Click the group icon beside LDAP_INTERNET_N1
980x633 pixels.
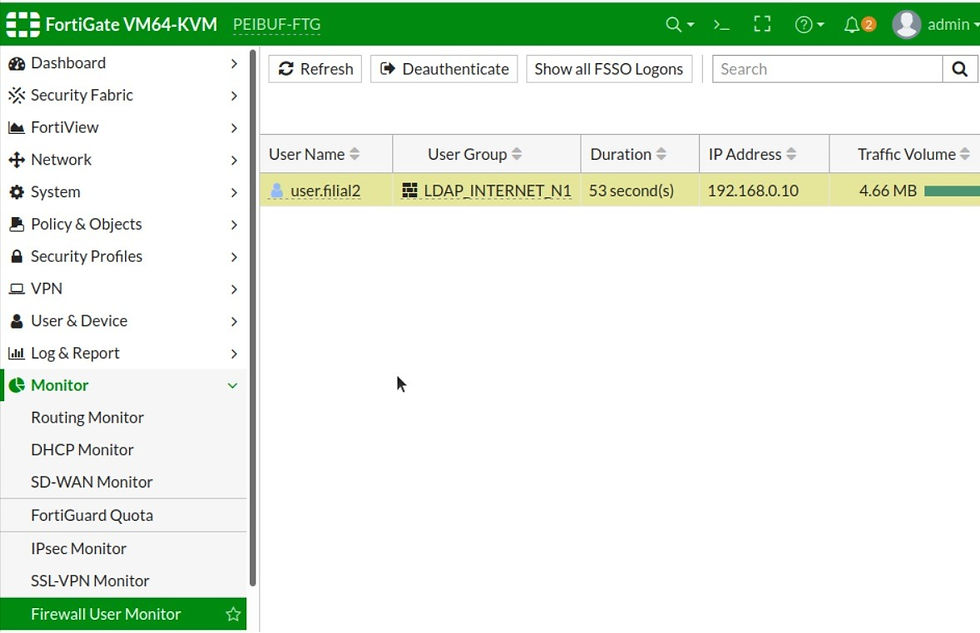pyautogui.click(x=409, y=190)
